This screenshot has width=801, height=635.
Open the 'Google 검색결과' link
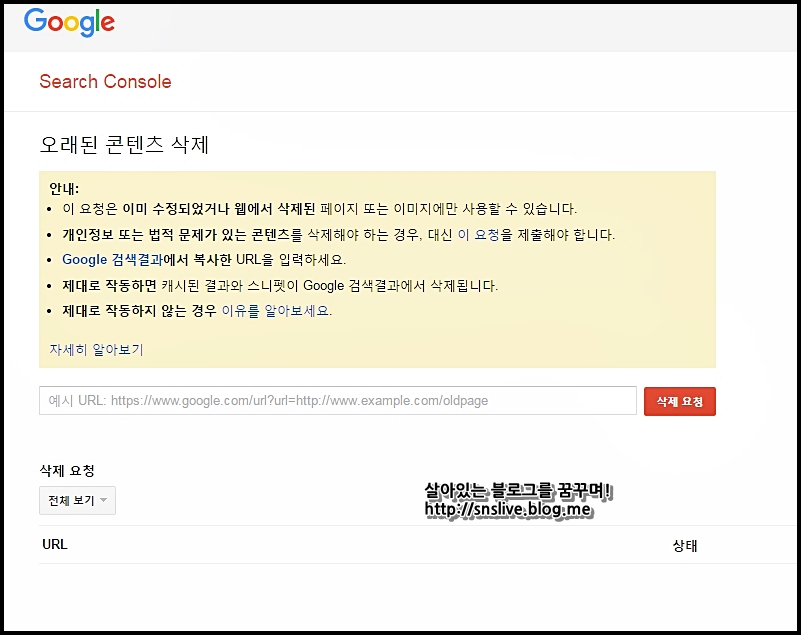coord(112,260)
